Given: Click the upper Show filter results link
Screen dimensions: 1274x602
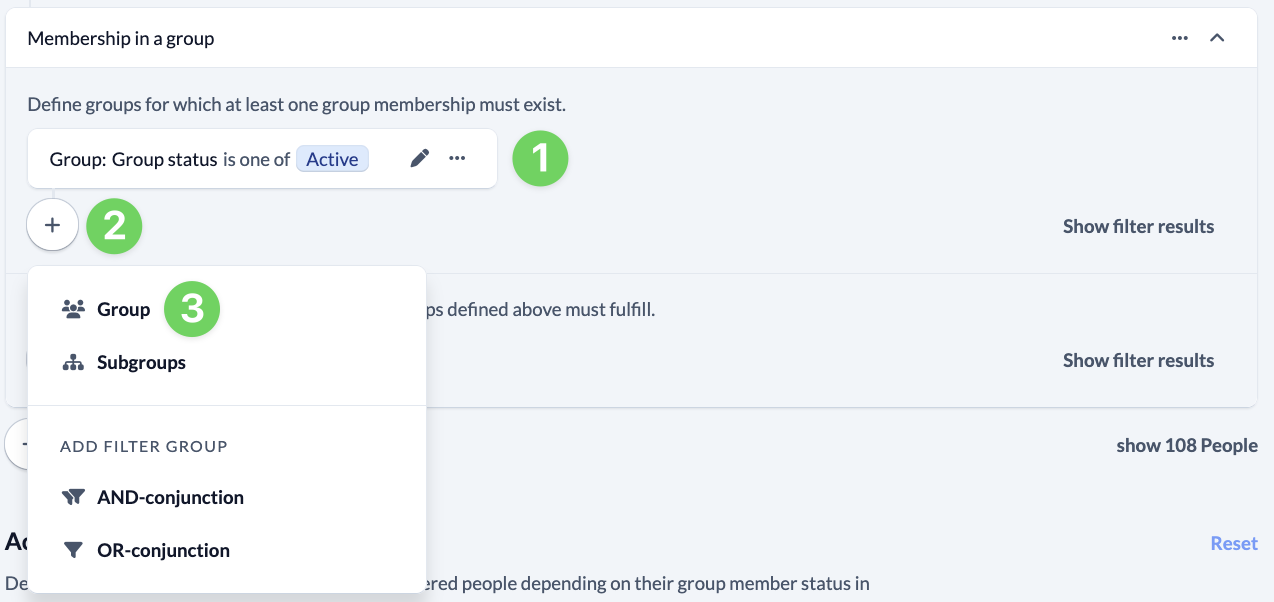Looking at the screenshot, I should [x=1138, y=226].
